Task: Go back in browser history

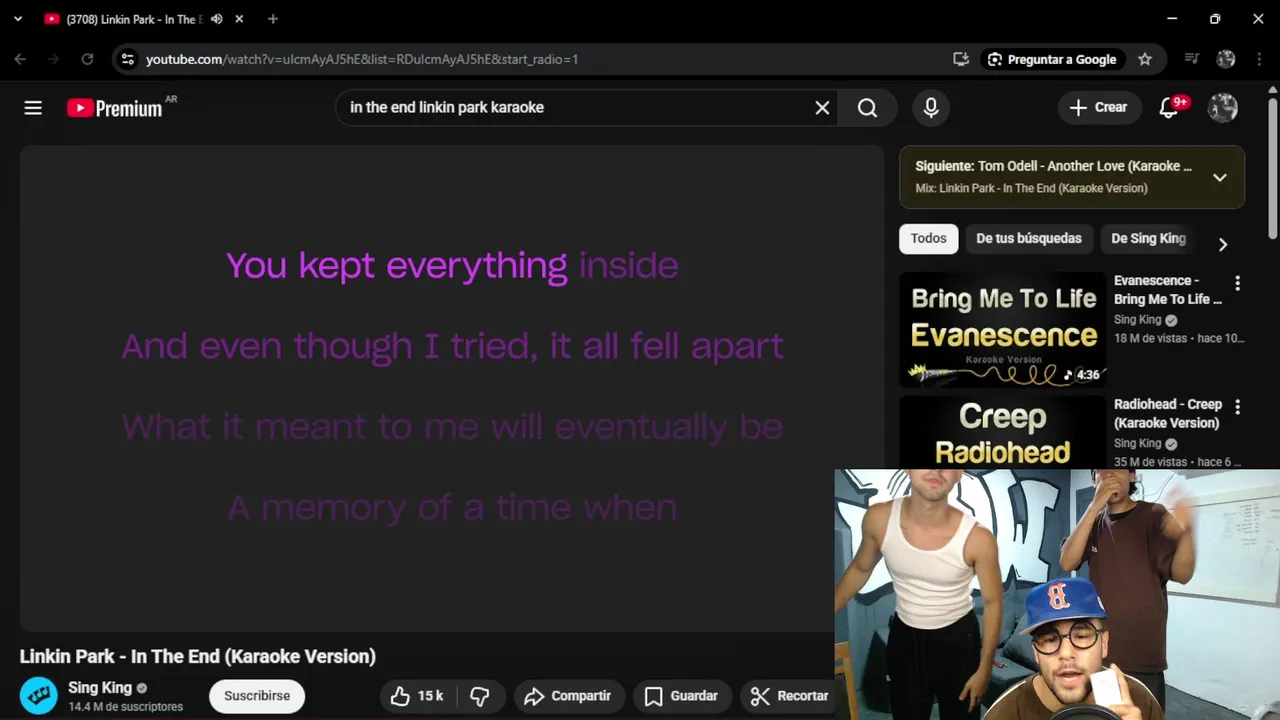Action: coord(20,59)
